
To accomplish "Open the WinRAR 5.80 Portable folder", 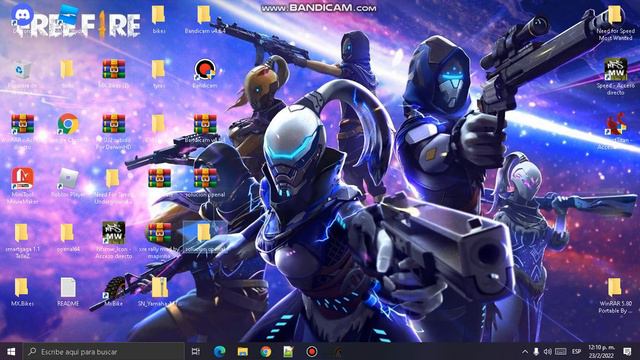I will coord(615,288).
